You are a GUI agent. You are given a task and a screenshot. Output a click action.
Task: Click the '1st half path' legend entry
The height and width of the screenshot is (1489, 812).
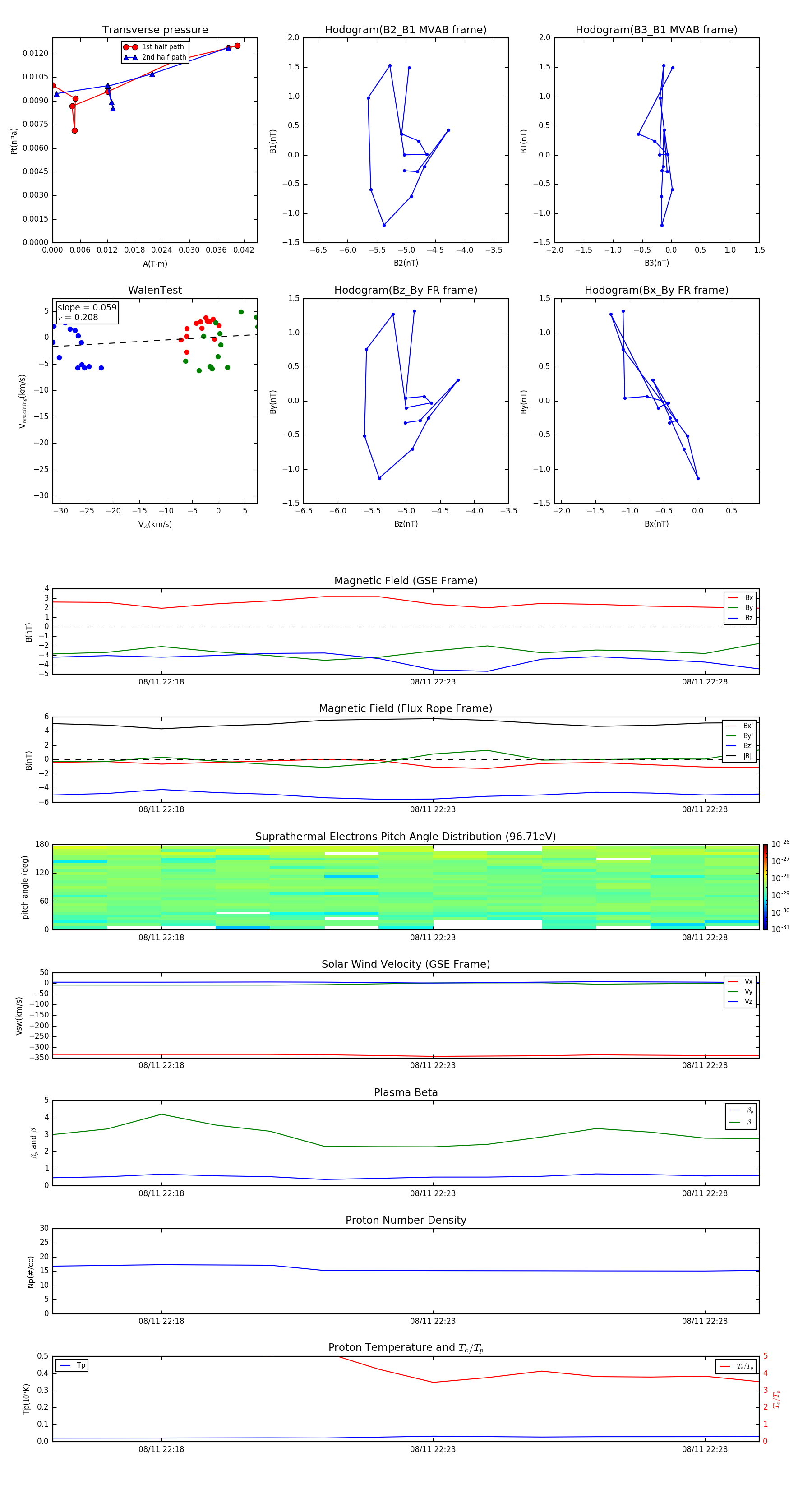pos(154,47)
